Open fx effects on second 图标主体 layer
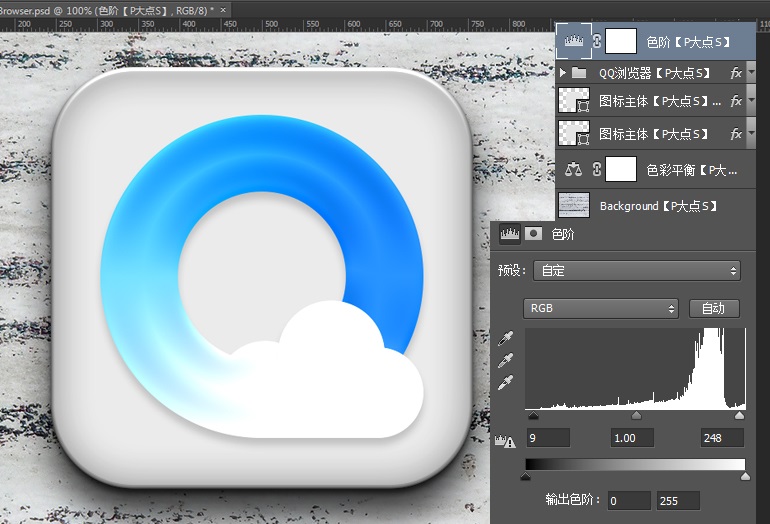 tap(736, 134)
